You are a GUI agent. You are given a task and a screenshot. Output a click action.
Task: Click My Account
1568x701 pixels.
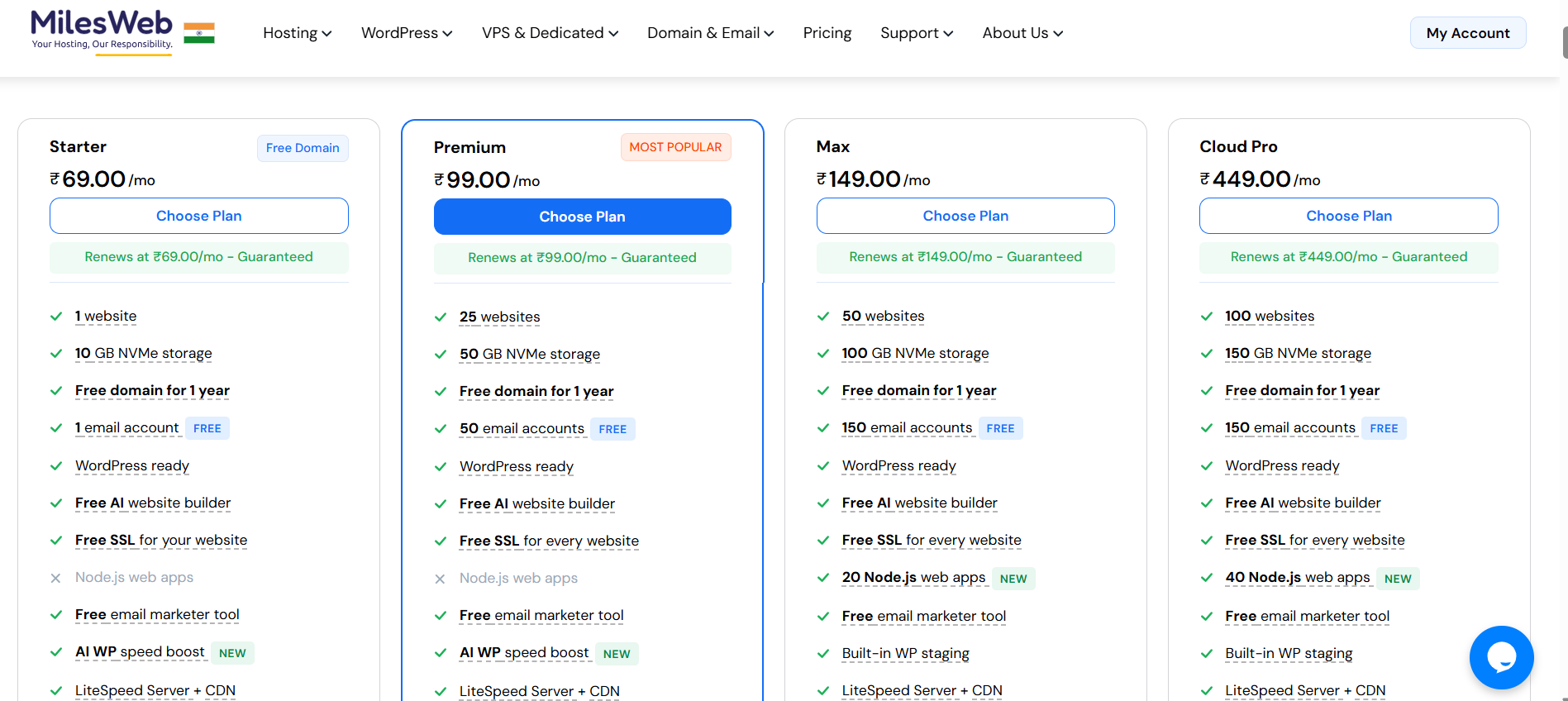(x=1467, y=32)
